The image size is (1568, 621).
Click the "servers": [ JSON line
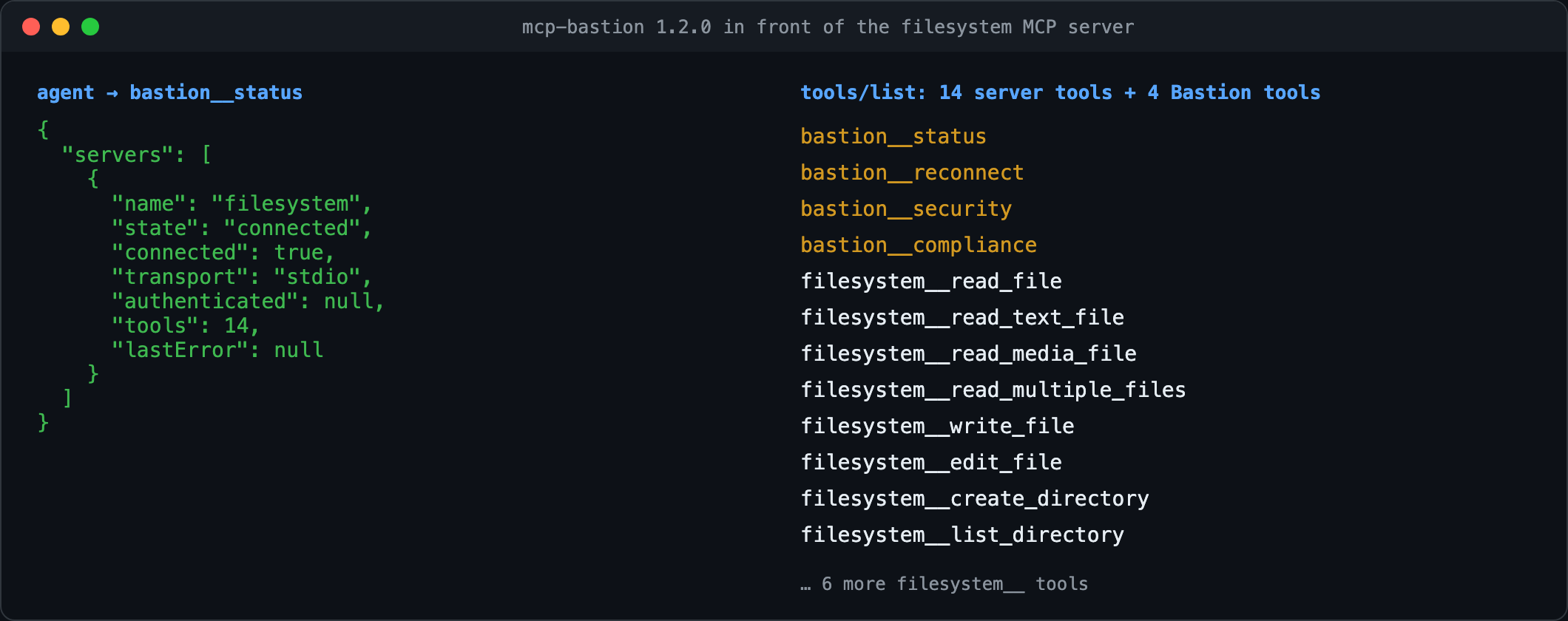[x=137, y=155]
